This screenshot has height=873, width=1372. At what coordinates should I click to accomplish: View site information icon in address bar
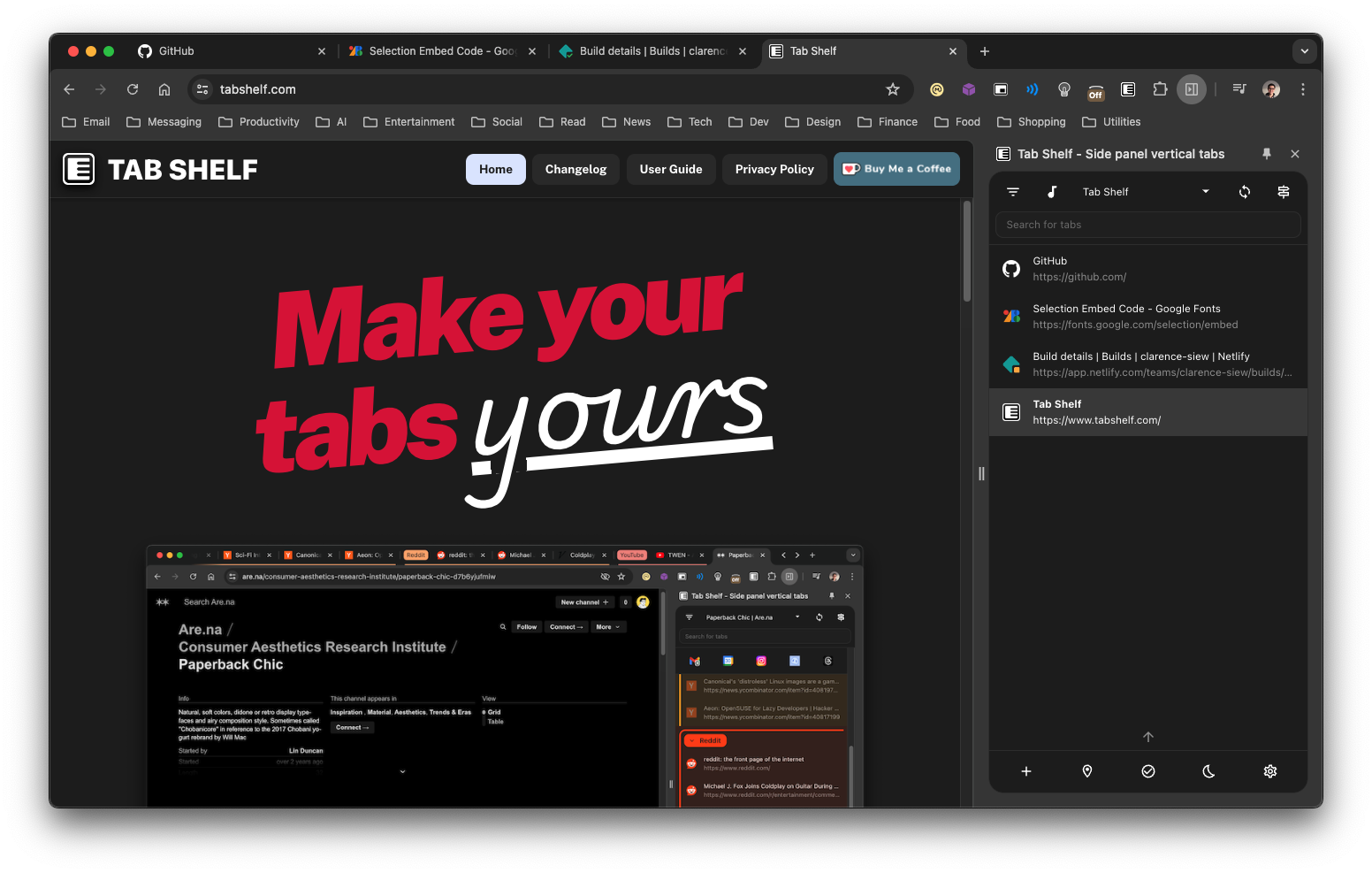[202, 89]
